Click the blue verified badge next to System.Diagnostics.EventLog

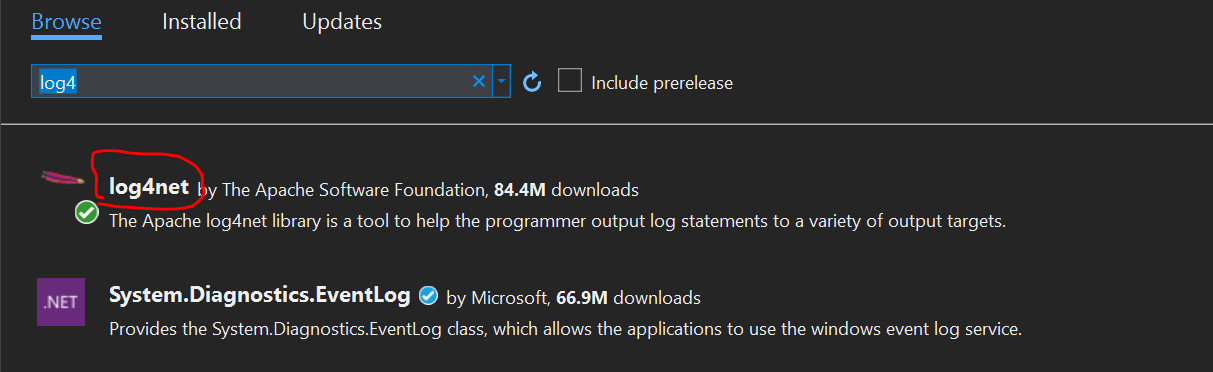point(428,296)
